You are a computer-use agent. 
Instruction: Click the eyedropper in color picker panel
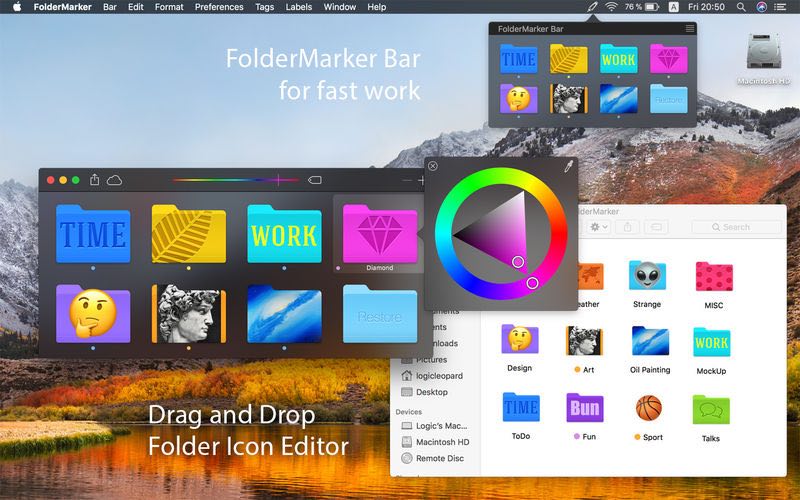click(x=568, y=166)
